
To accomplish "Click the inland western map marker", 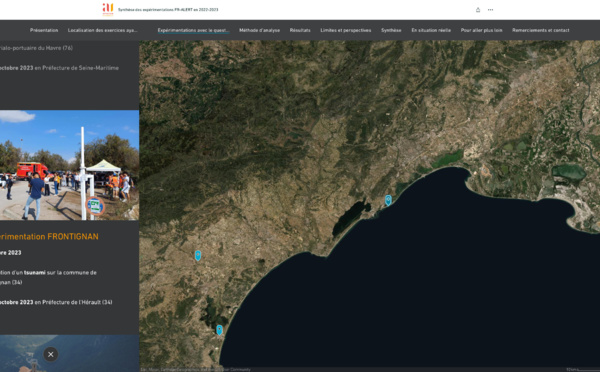I will [198, 255].
